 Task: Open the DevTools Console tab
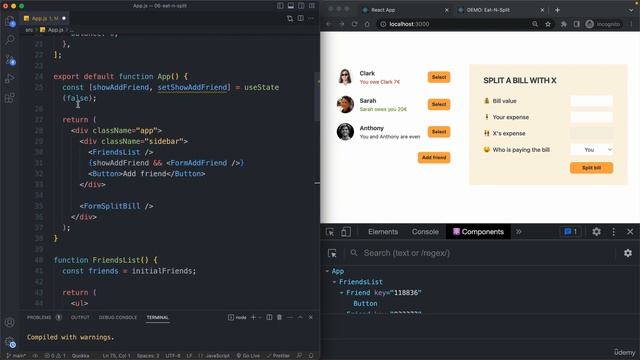425,232
